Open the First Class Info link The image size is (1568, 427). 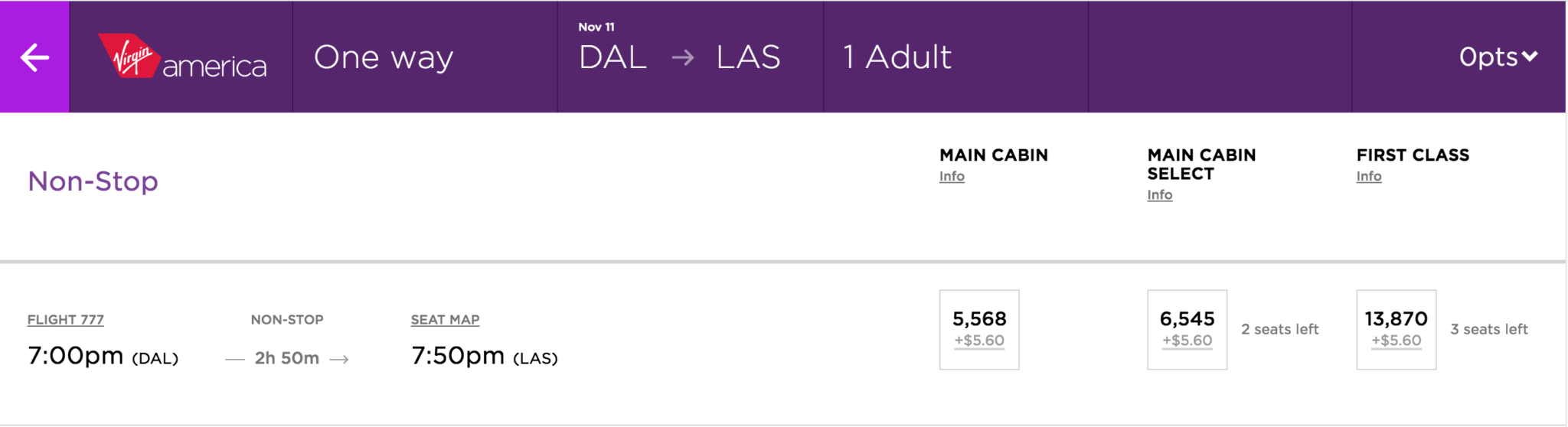click(1369, 176)
